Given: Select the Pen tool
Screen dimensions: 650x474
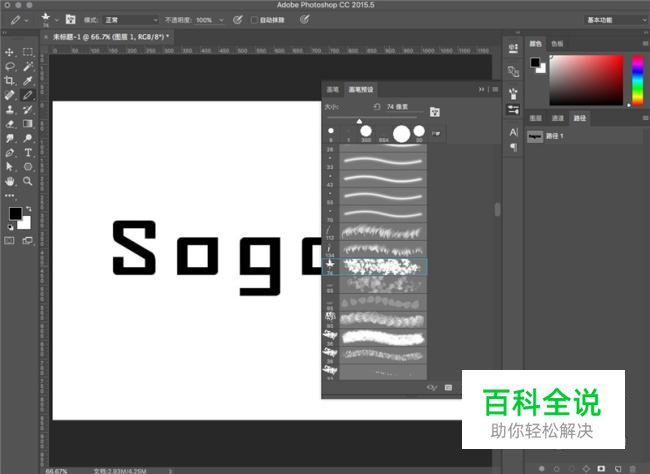Looking at the screenshot, I should (9, 153).
